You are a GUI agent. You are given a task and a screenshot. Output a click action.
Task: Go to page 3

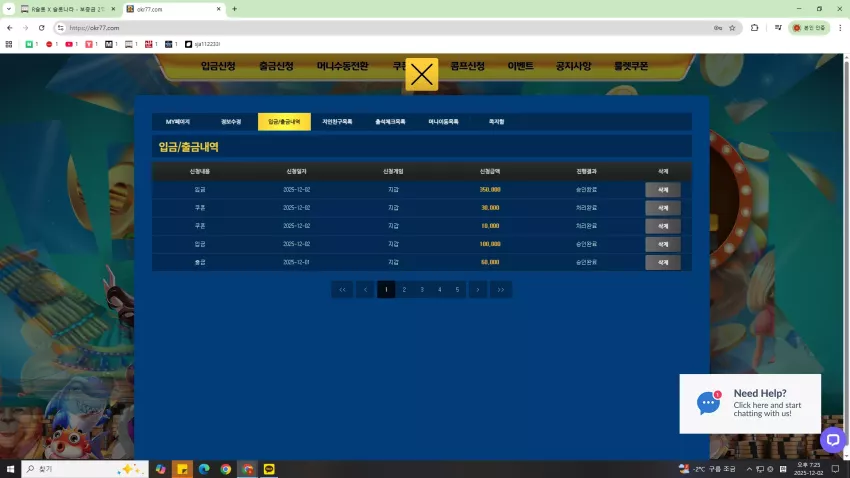pyautogui.click(x=422, y=289)
